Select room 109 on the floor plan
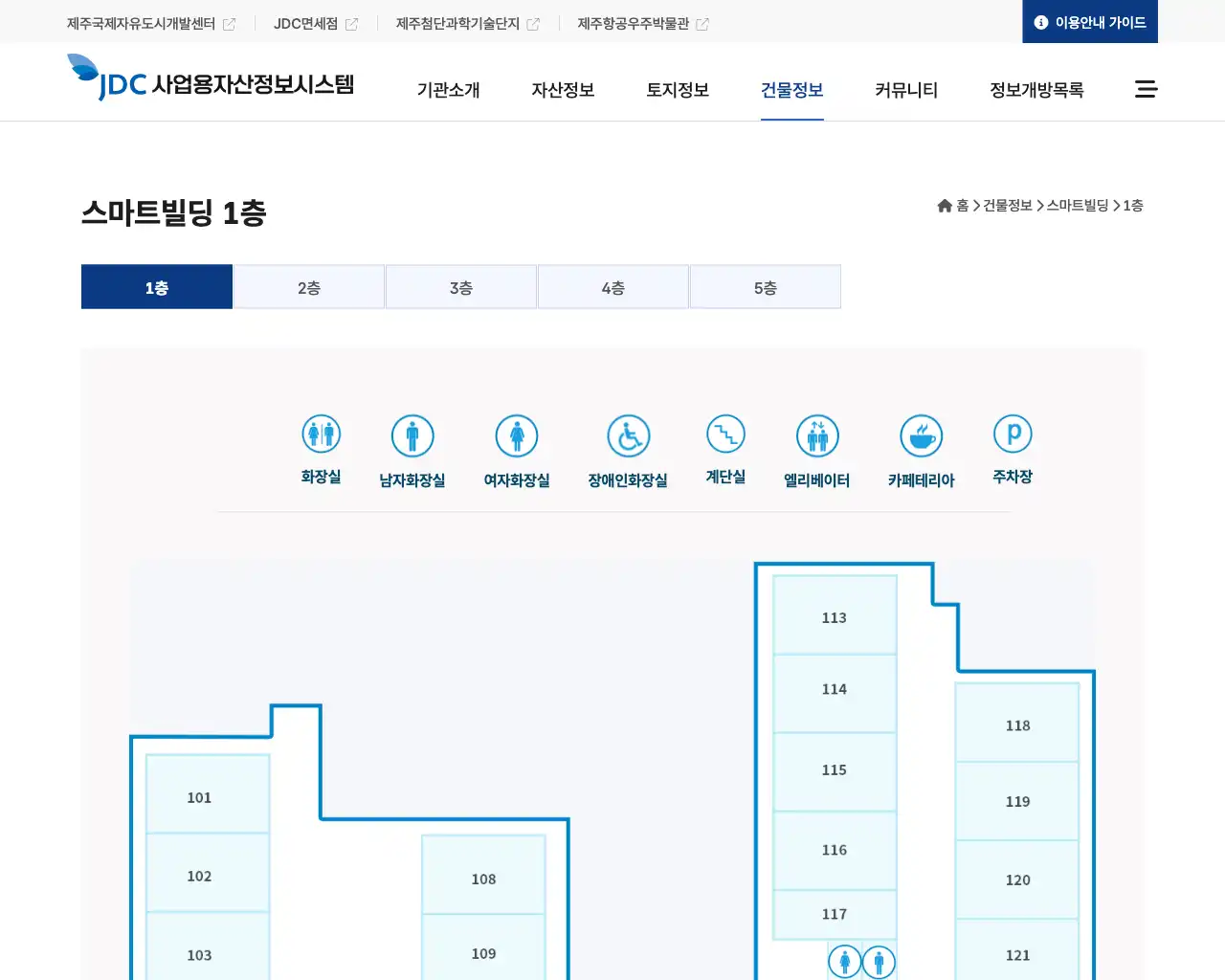Viewport: 1225px width, 980px height. click(483, 947)
